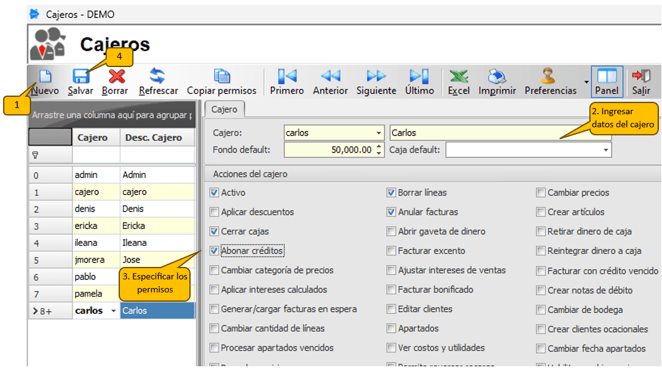Select the cajero row in the list

(x=112, y=192)
